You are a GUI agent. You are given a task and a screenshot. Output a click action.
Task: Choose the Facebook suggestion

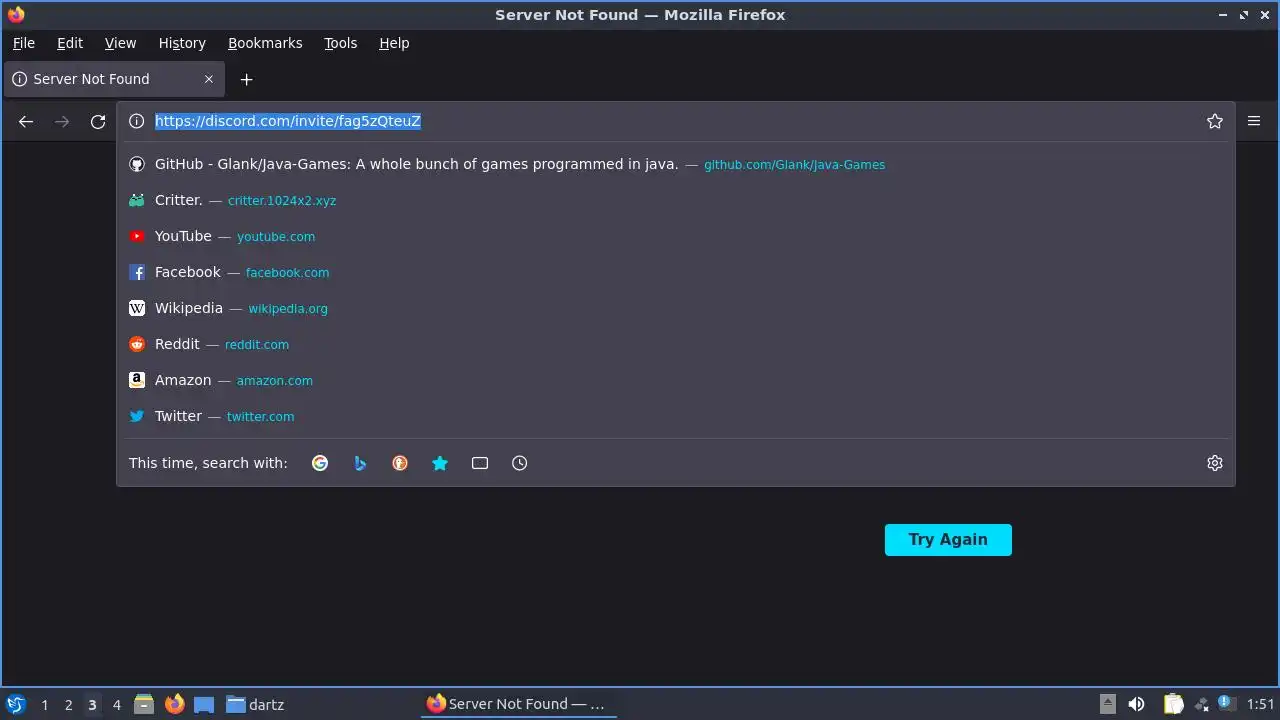(x=678, y=272)
